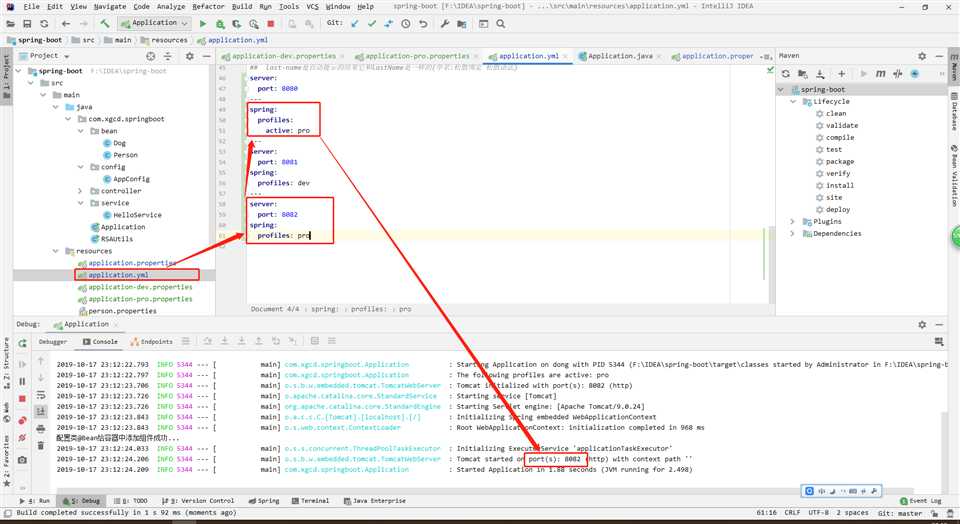Click Collapse All icon in Project panel

point(168,56)
